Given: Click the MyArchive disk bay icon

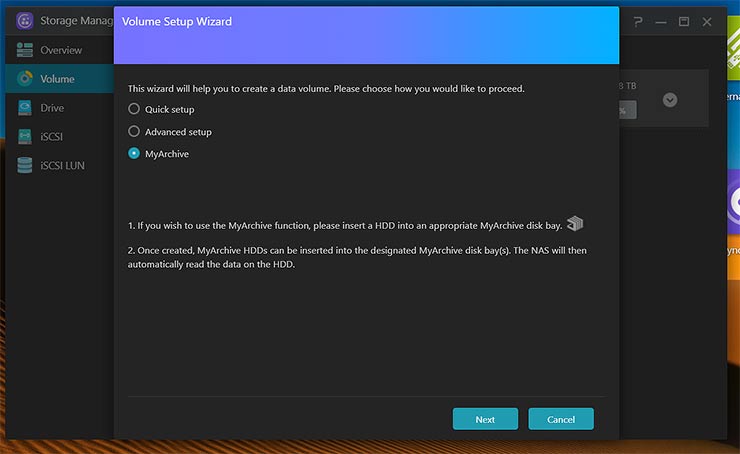Looking at the screenshot, I should 575,223.
